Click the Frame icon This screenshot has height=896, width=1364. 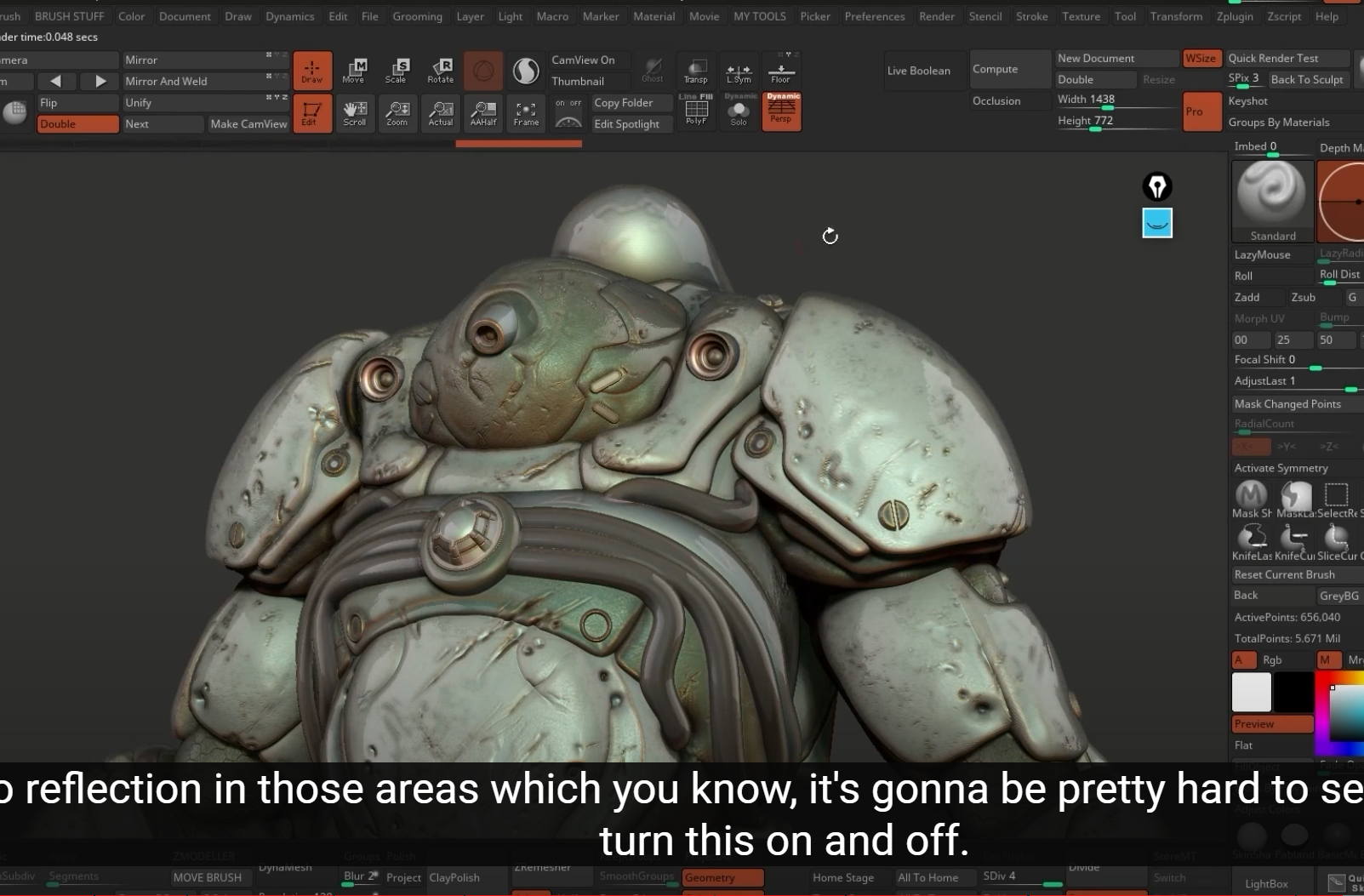tap(526, 112)
